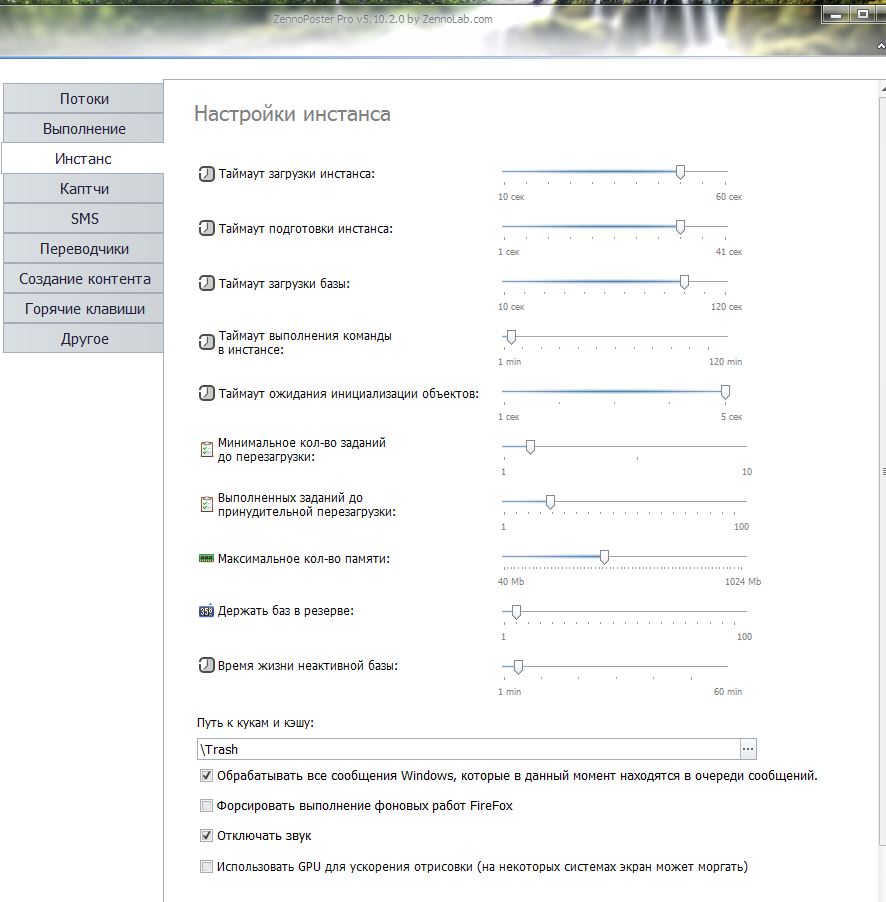
Task: Click the 60 min label under inactive base slider
Action: click(728, 691)
